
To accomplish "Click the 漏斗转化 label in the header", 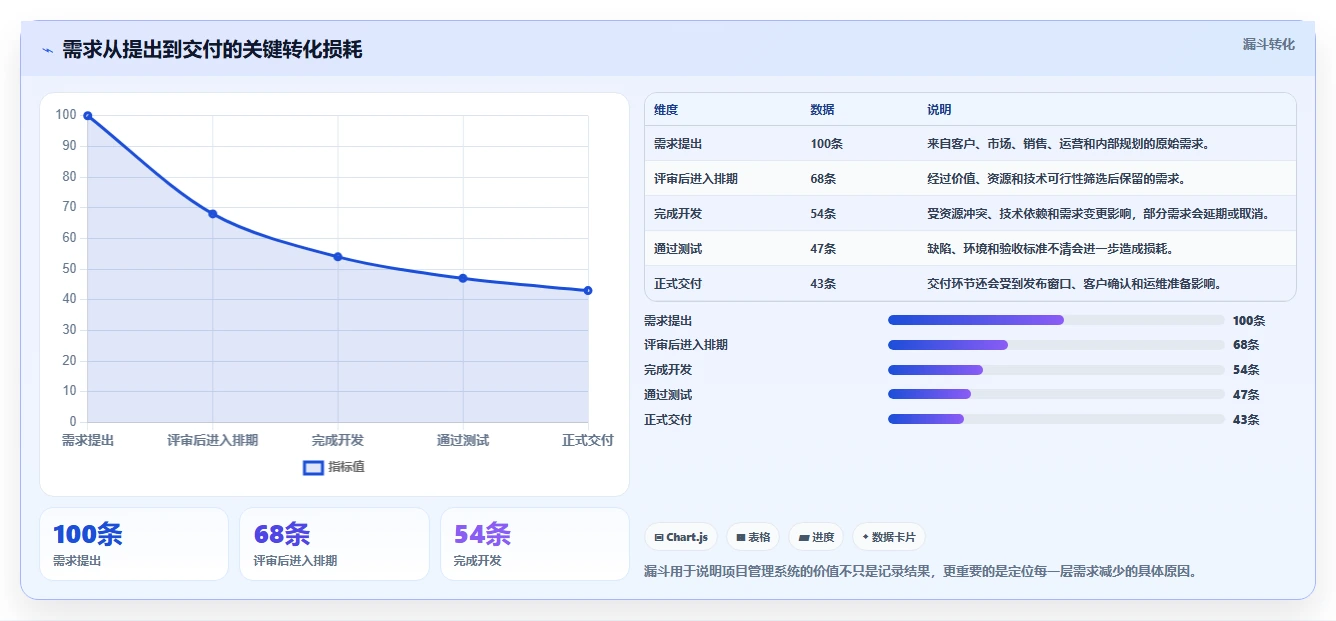I will coord(1268,44).
